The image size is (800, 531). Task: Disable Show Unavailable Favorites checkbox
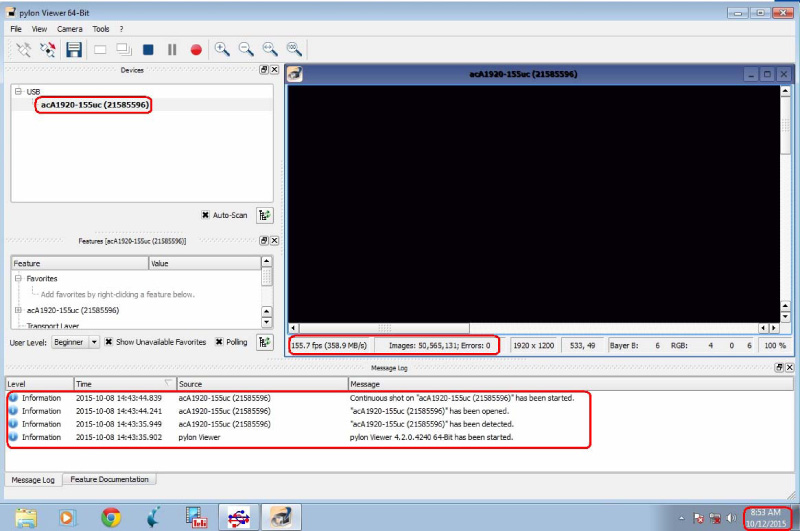[x=110, y=342]
